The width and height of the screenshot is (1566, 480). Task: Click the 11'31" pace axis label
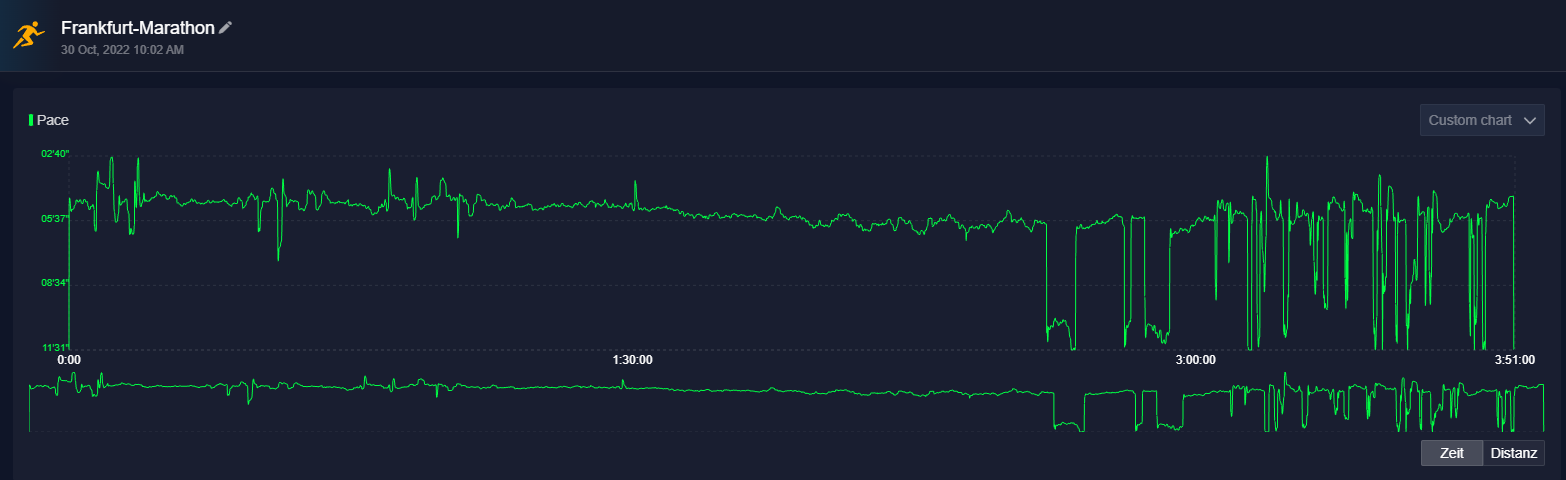(x=55, y=348)
